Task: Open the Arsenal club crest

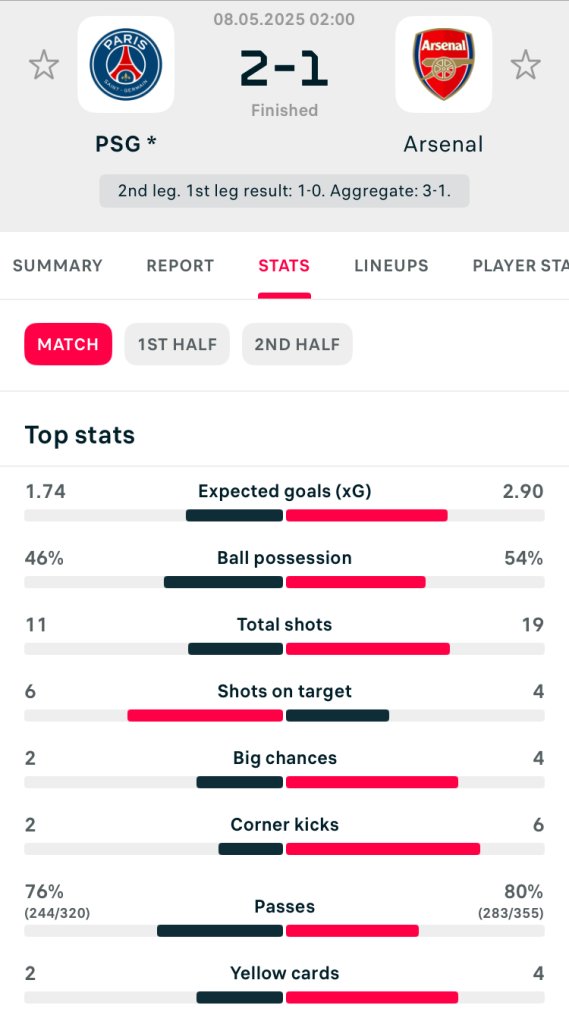Action: tap(444, 65)
